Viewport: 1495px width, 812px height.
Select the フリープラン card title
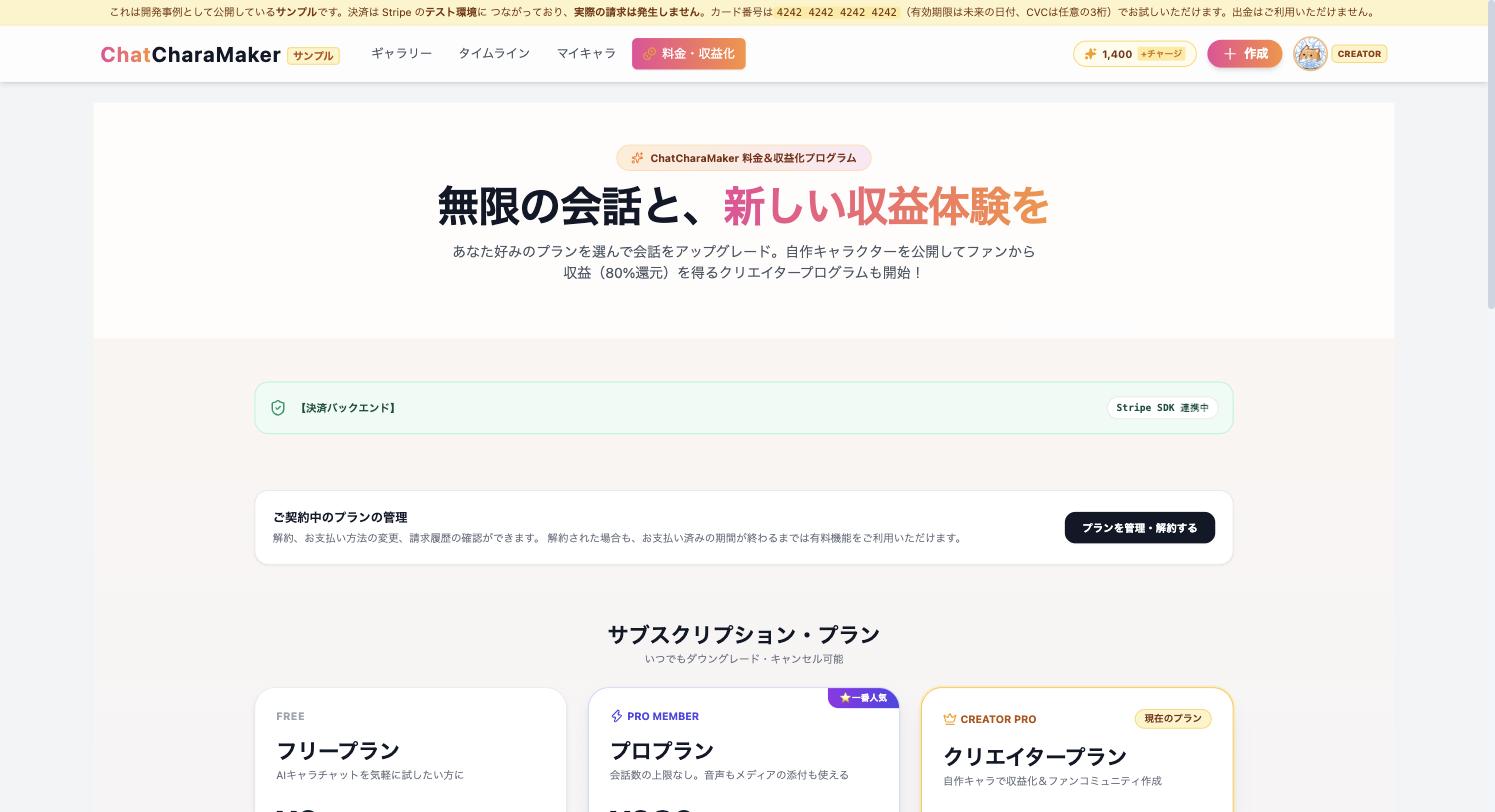[338, 750]
